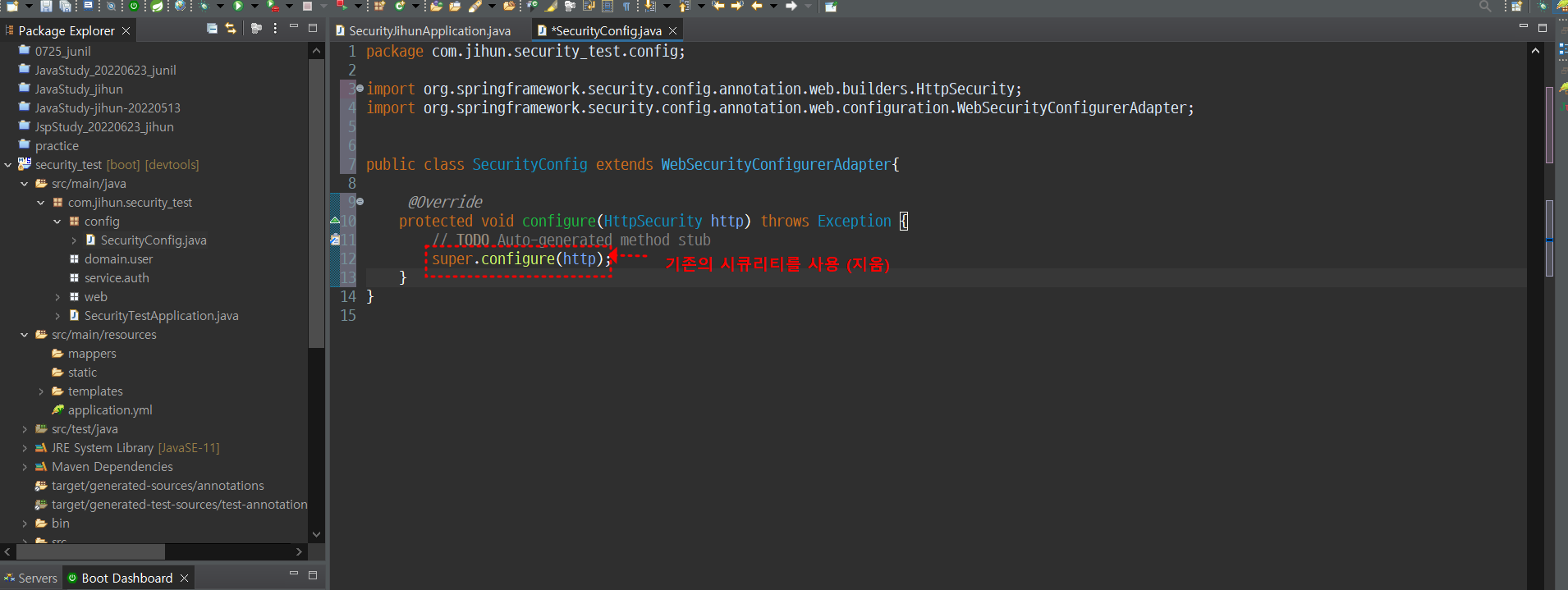
Task: Click the global search magnifier icon
Action: pos(1485,7)
